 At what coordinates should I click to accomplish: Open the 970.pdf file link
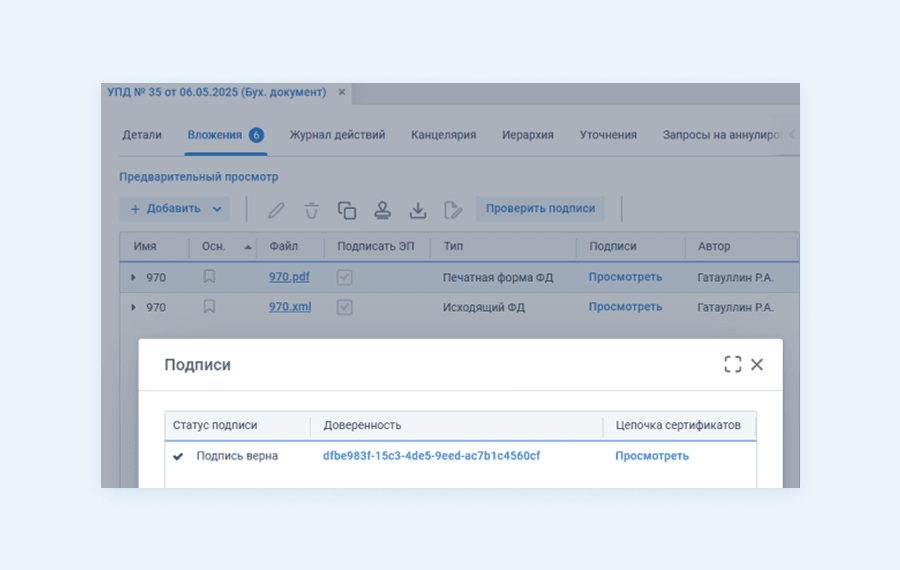click(289, 277)
